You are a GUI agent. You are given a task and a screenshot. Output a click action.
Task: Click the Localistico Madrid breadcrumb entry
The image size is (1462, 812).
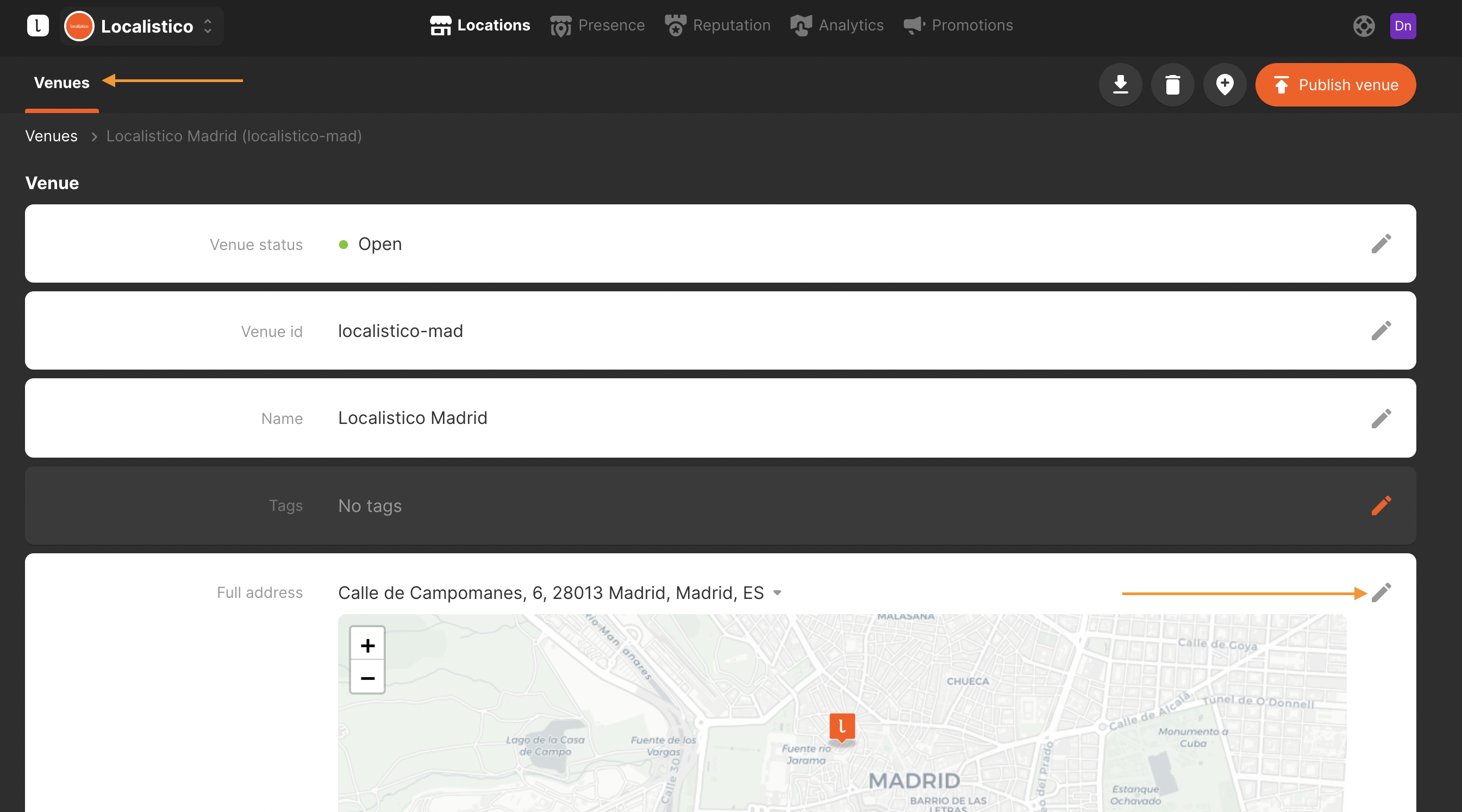click(234, 136)
